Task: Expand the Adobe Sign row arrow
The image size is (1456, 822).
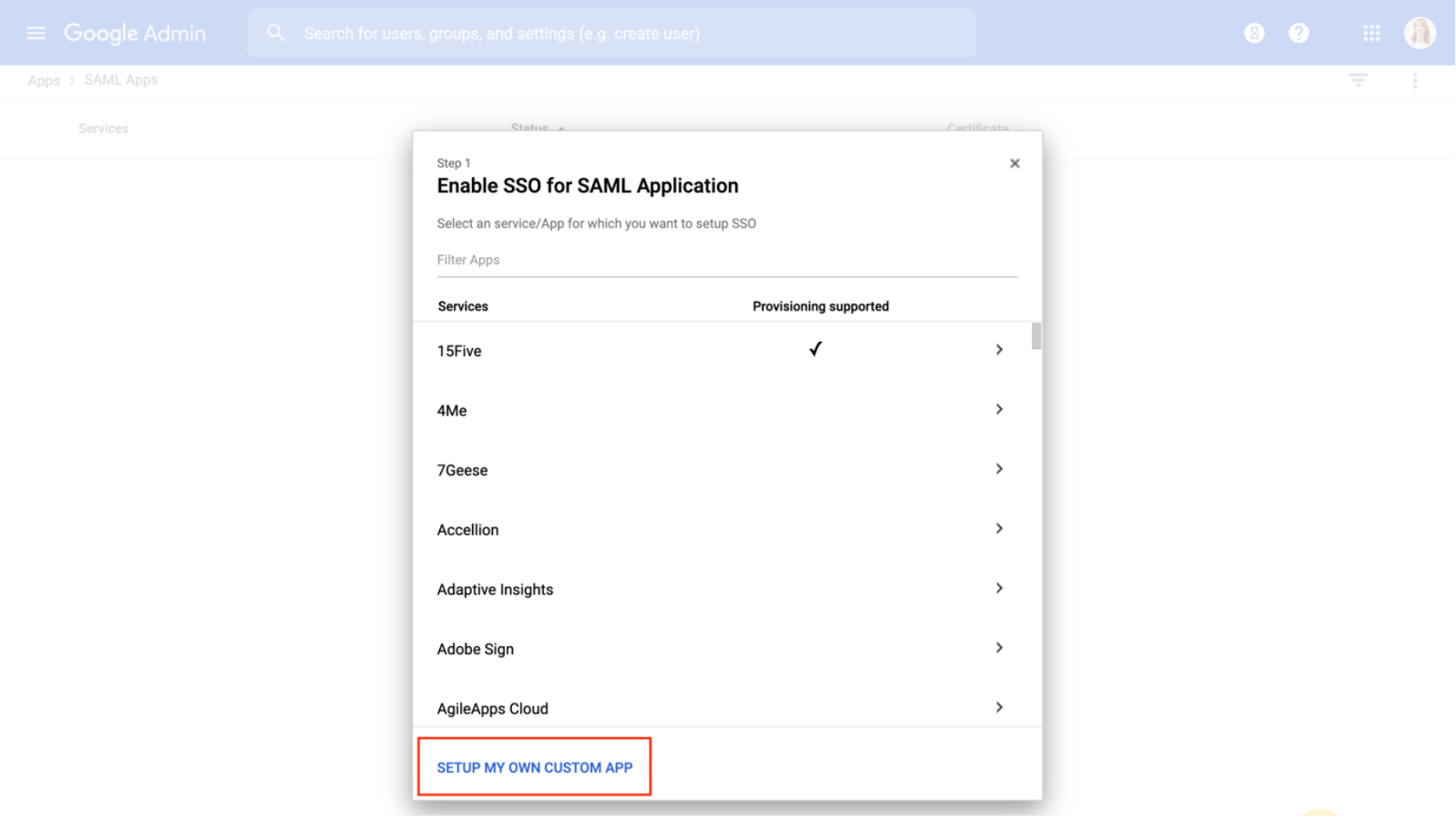Action: pyautogui.click(x=1000, y=648)
